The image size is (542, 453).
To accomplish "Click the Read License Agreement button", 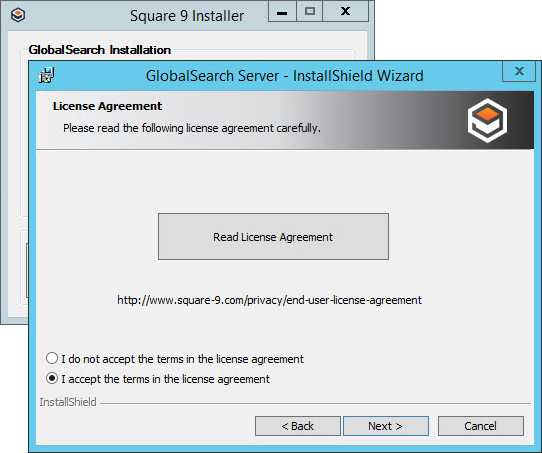I will [x=273, y=236].
